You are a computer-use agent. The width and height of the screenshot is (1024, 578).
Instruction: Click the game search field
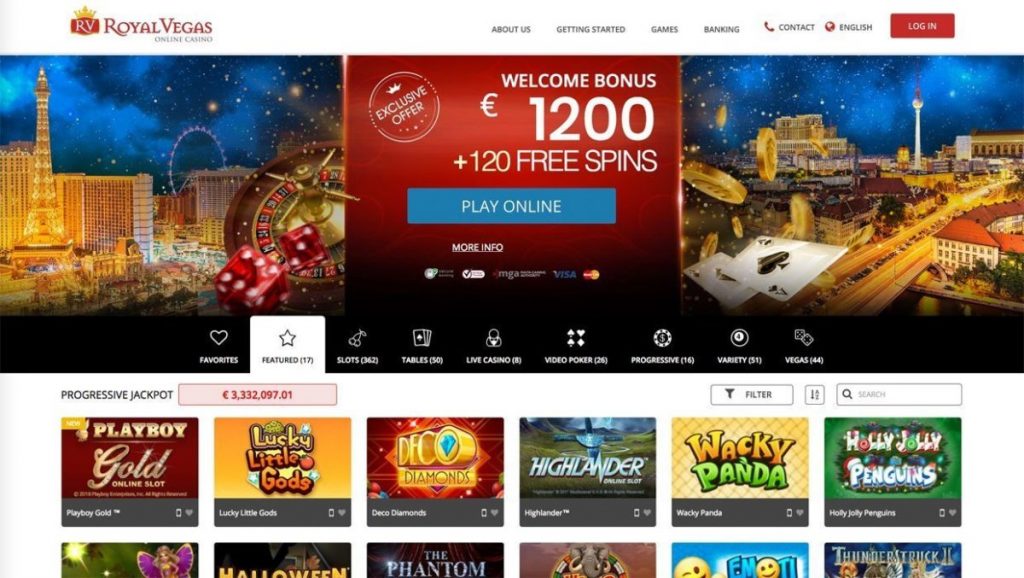(899, 394)
